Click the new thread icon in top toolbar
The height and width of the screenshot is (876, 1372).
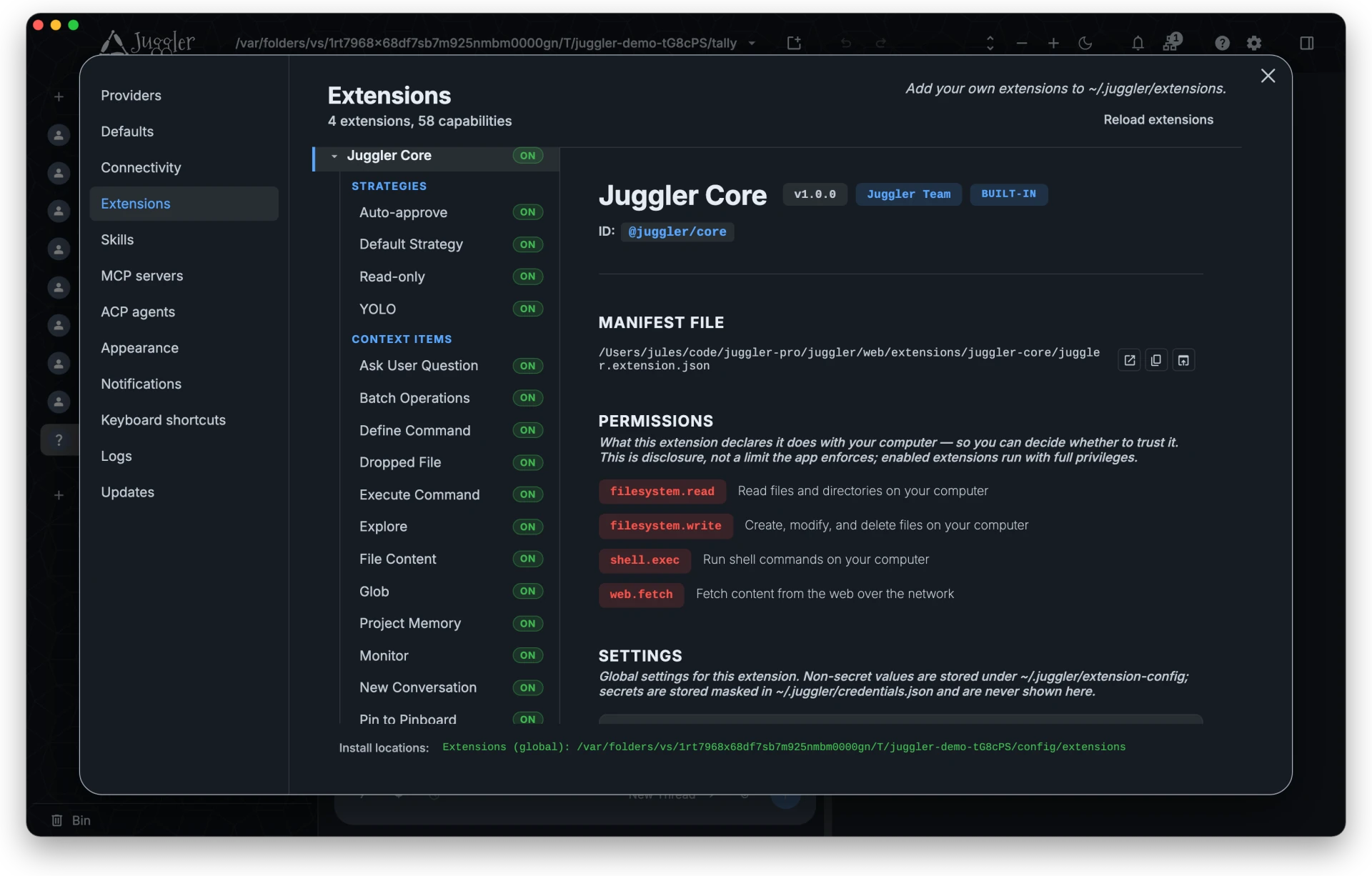794,43
